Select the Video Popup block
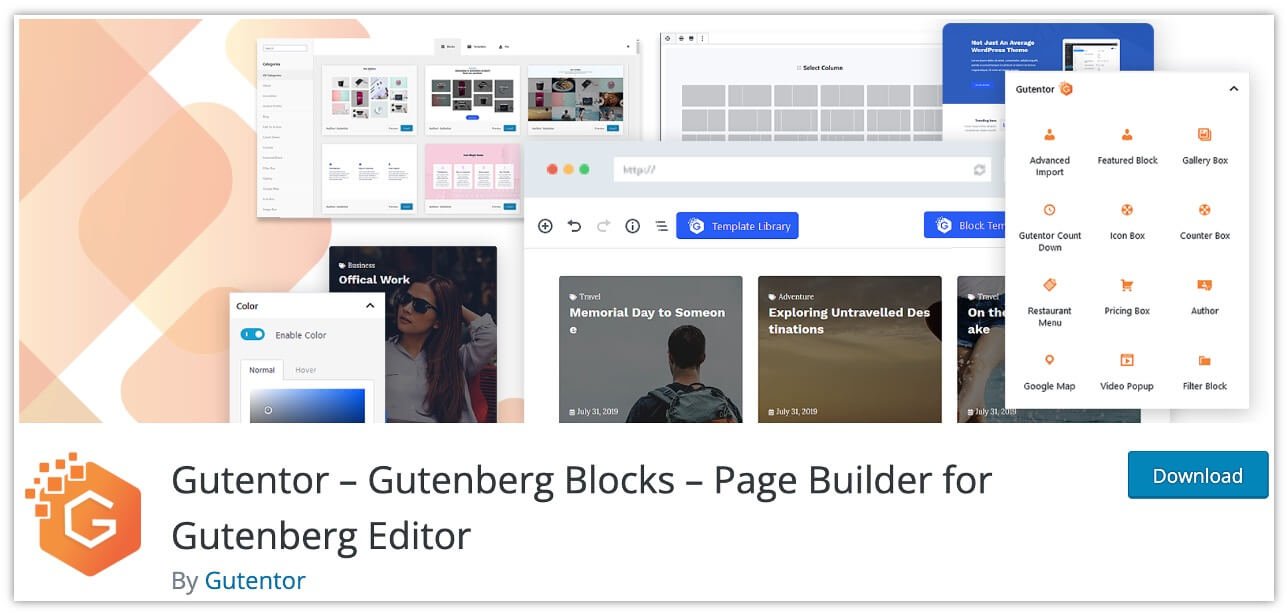Screen dimensions: 1288x616 [x=1126, y=371]
